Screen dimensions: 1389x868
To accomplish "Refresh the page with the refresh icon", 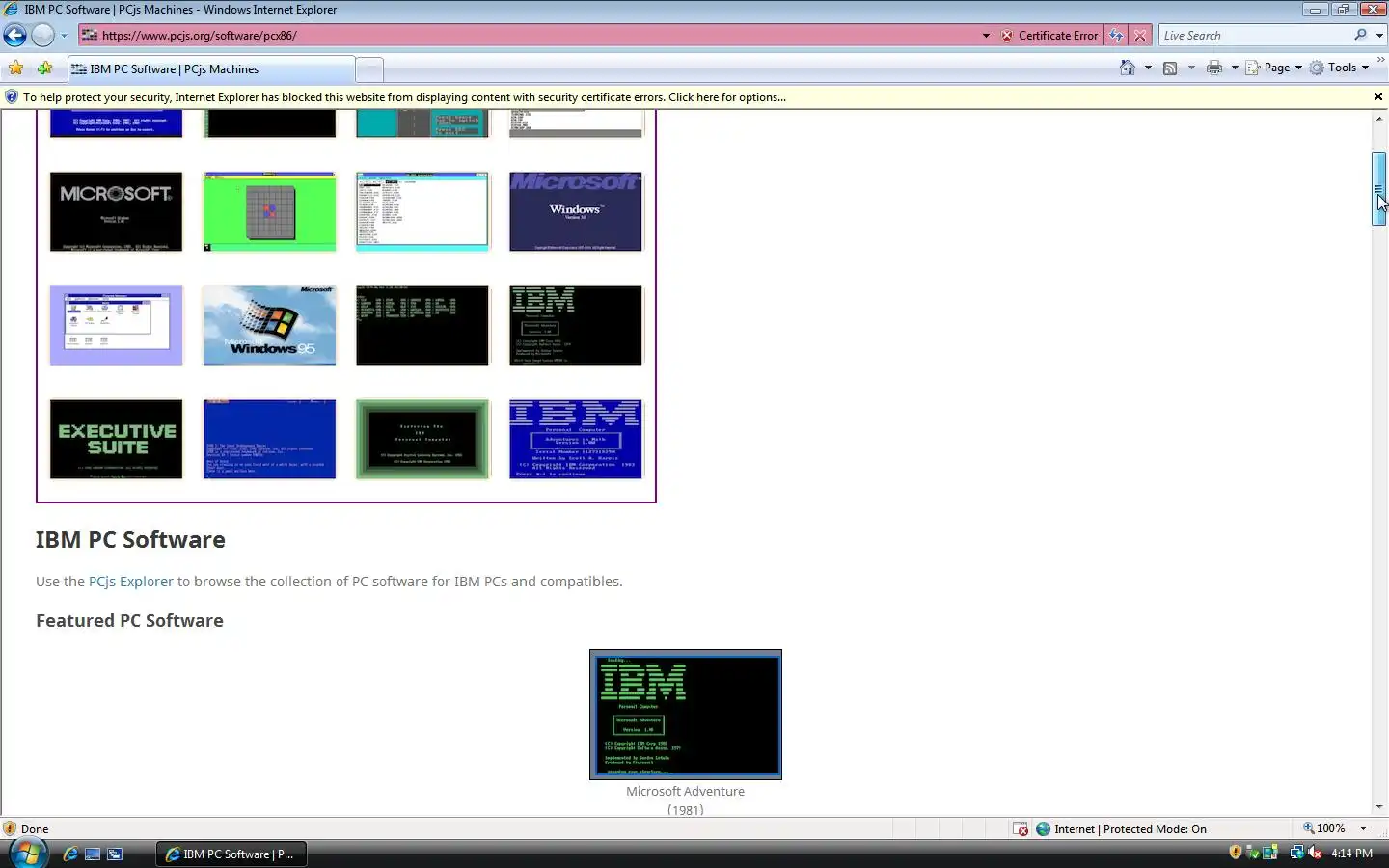I will pos(1116,36).
